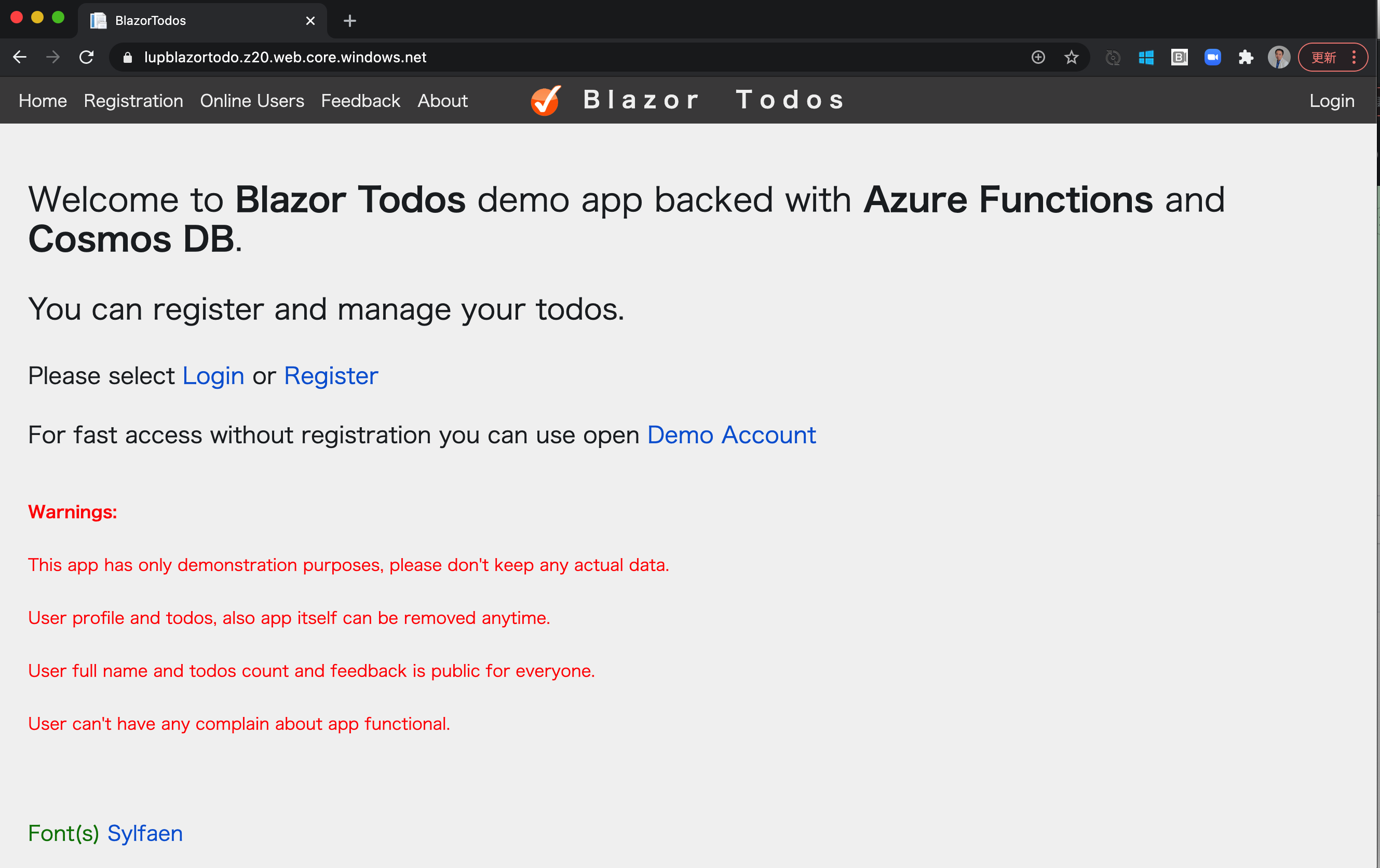The image size is (1380, 868).
Task: Reload the current page
Action: click(x=87, y=57)
